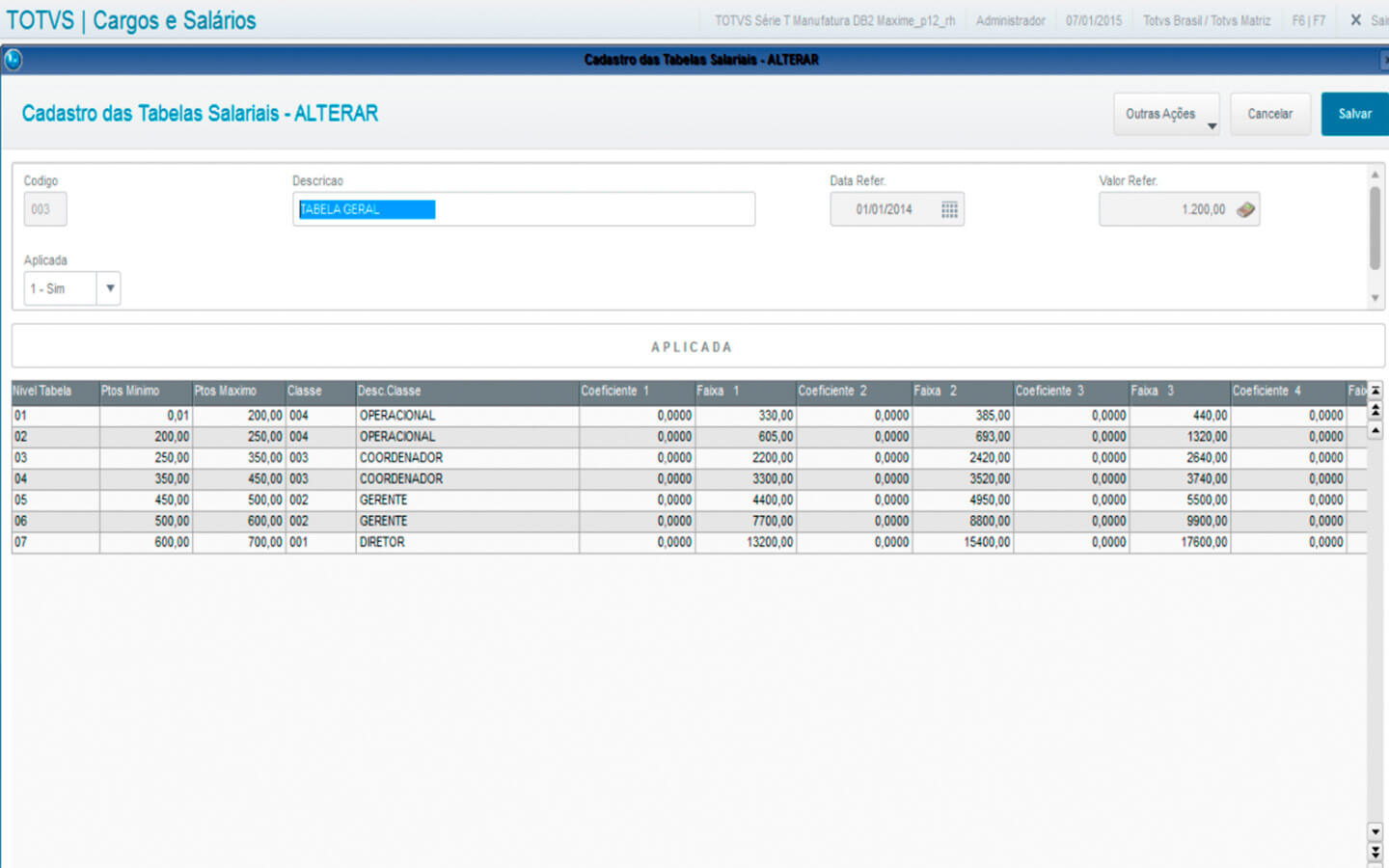
Task: Click the X icon beside Sair
Action: click(x=1355, y=20)
